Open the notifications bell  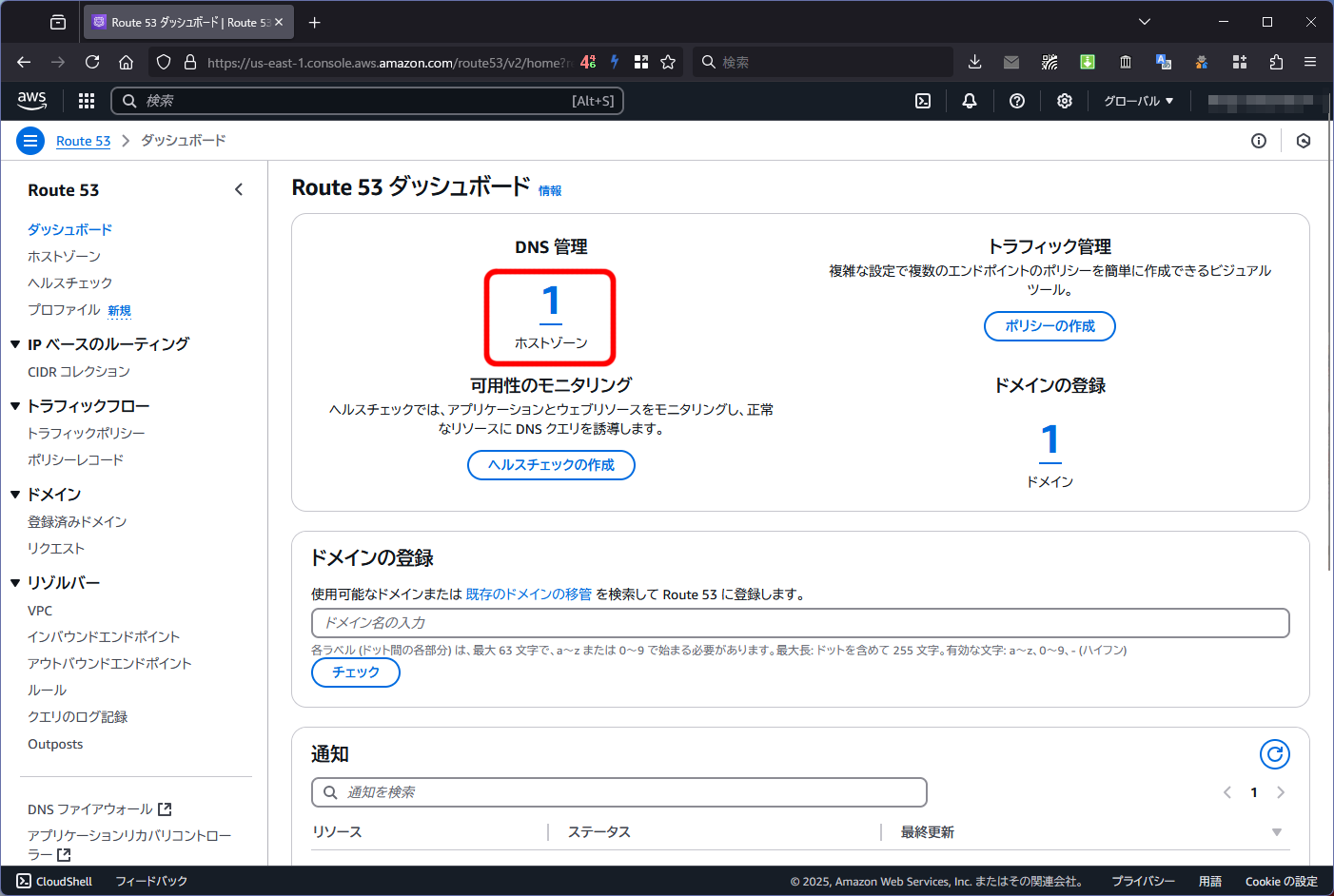point(970,101)
